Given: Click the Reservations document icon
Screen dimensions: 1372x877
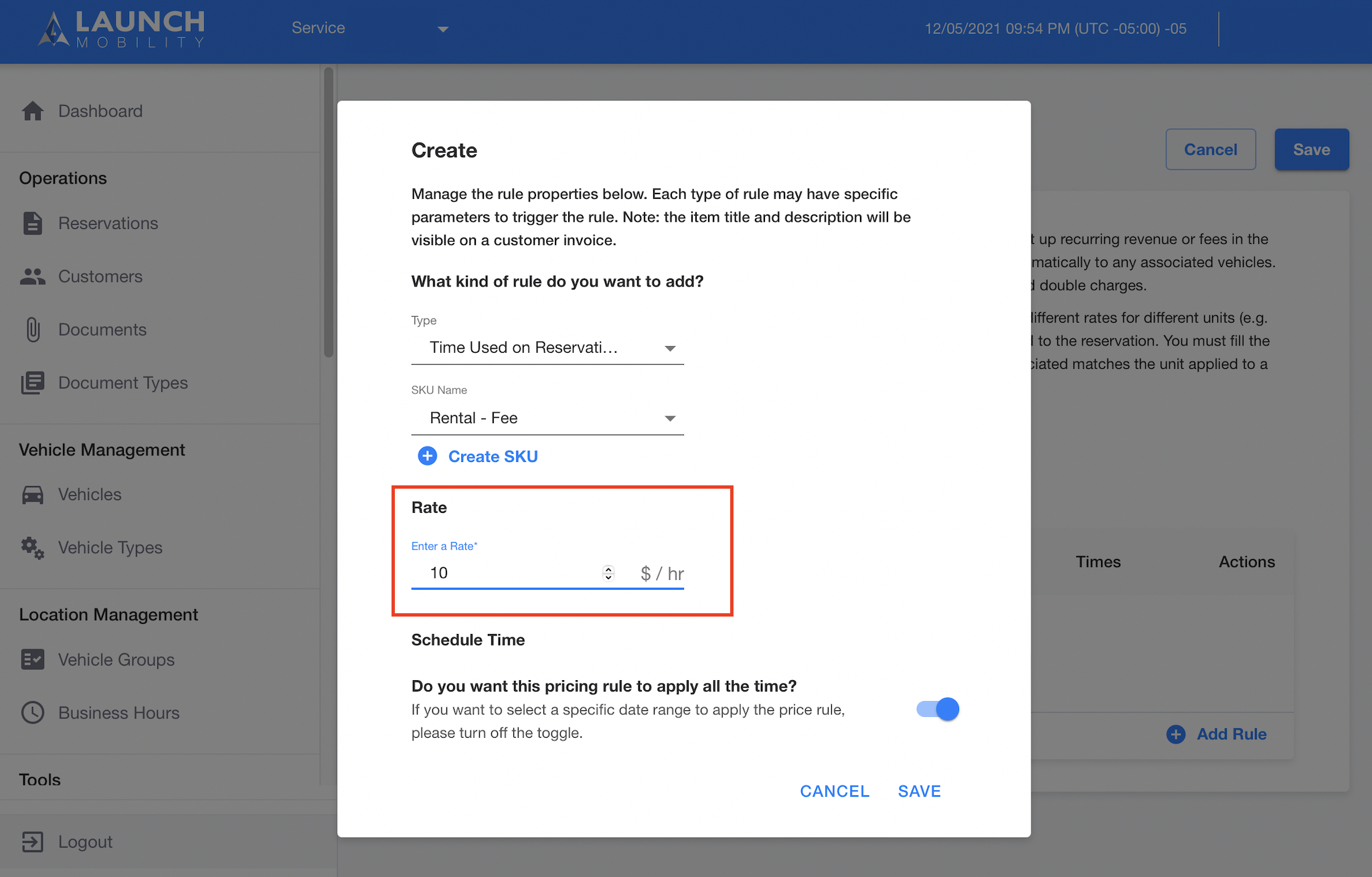Looking at the screenshot, I should [x=33, y=223].
